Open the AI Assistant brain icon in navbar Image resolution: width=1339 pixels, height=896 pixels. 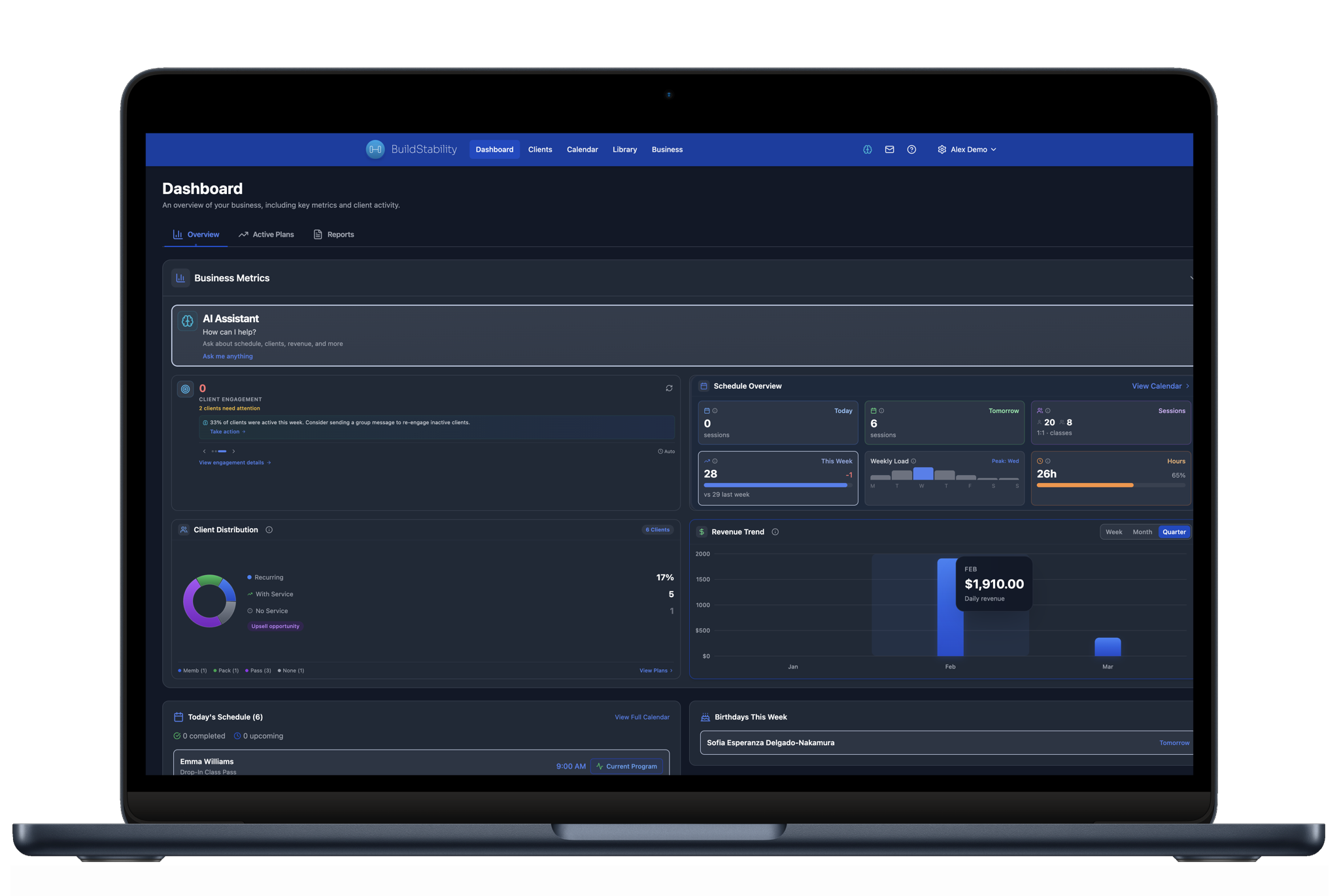[867, 149]
